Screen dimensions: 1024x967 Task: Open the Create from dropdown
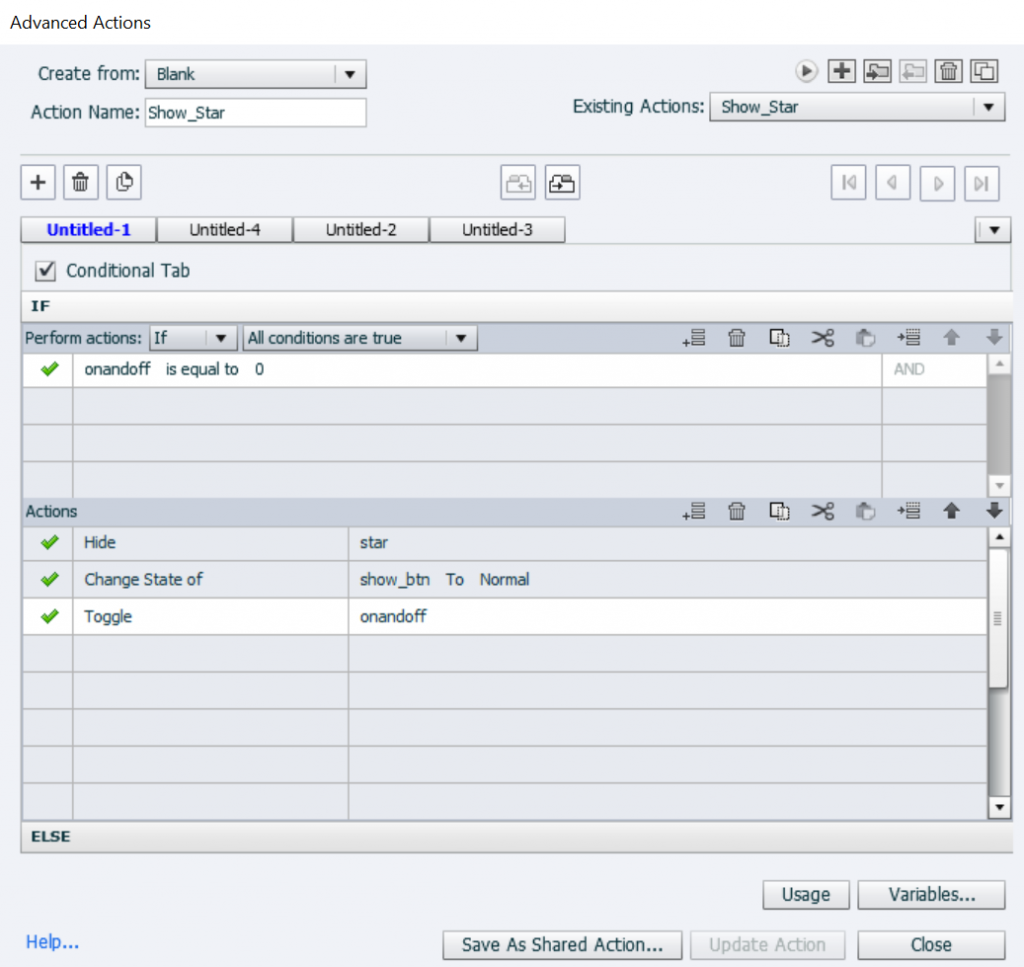tap(350, 73)
